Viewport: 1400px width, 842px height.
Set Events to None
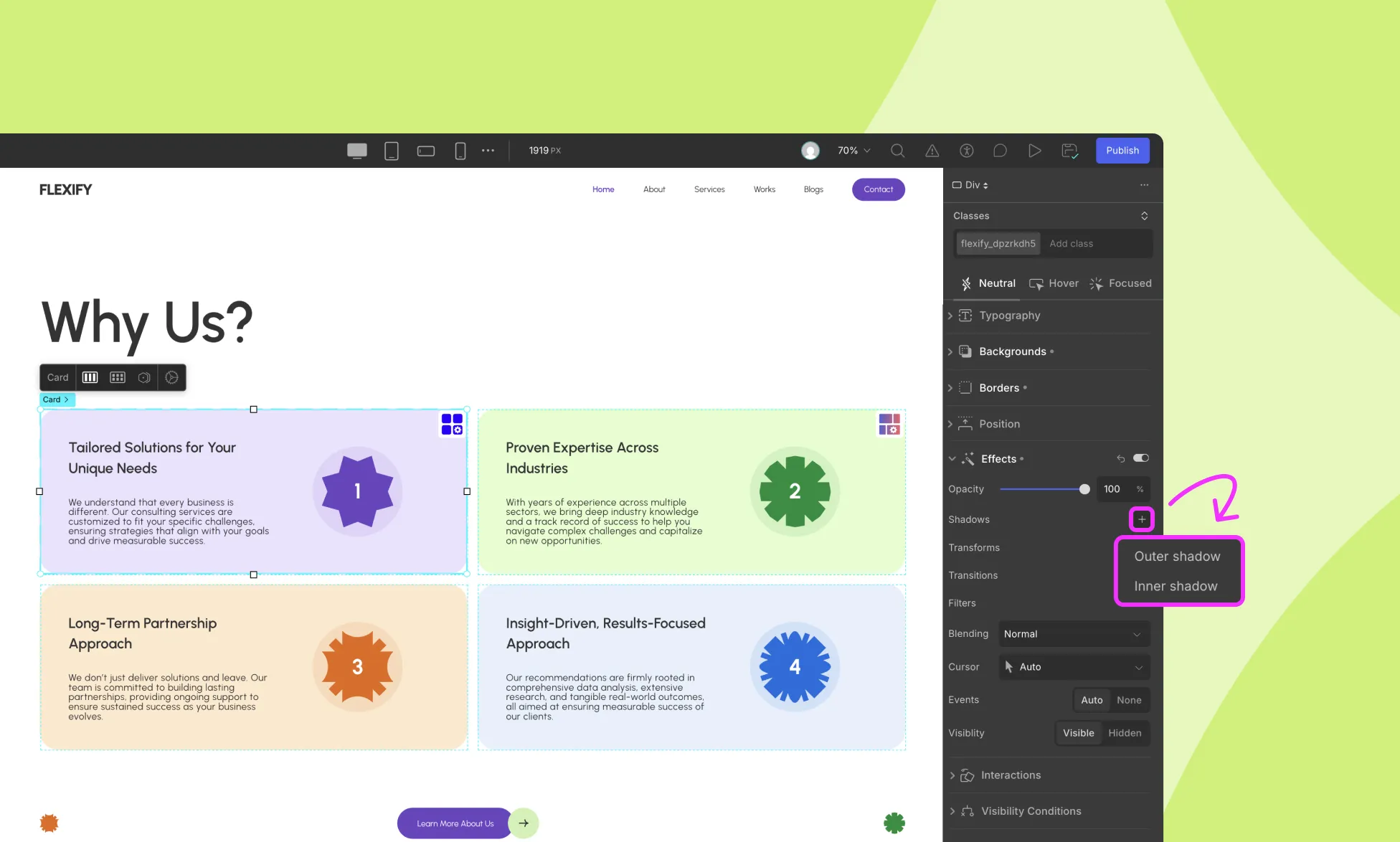(x=1129, y=700)
